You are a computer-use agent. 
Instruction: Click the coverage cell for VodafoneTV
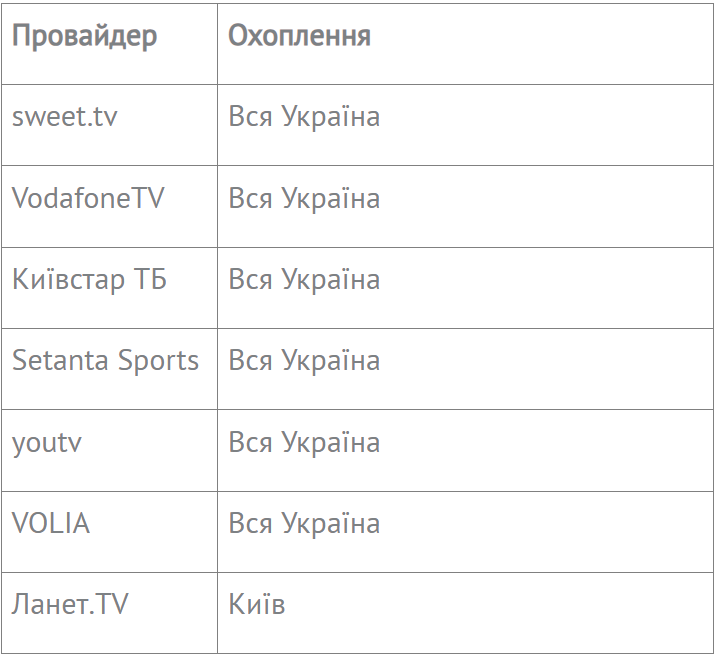tap(304, 198)
